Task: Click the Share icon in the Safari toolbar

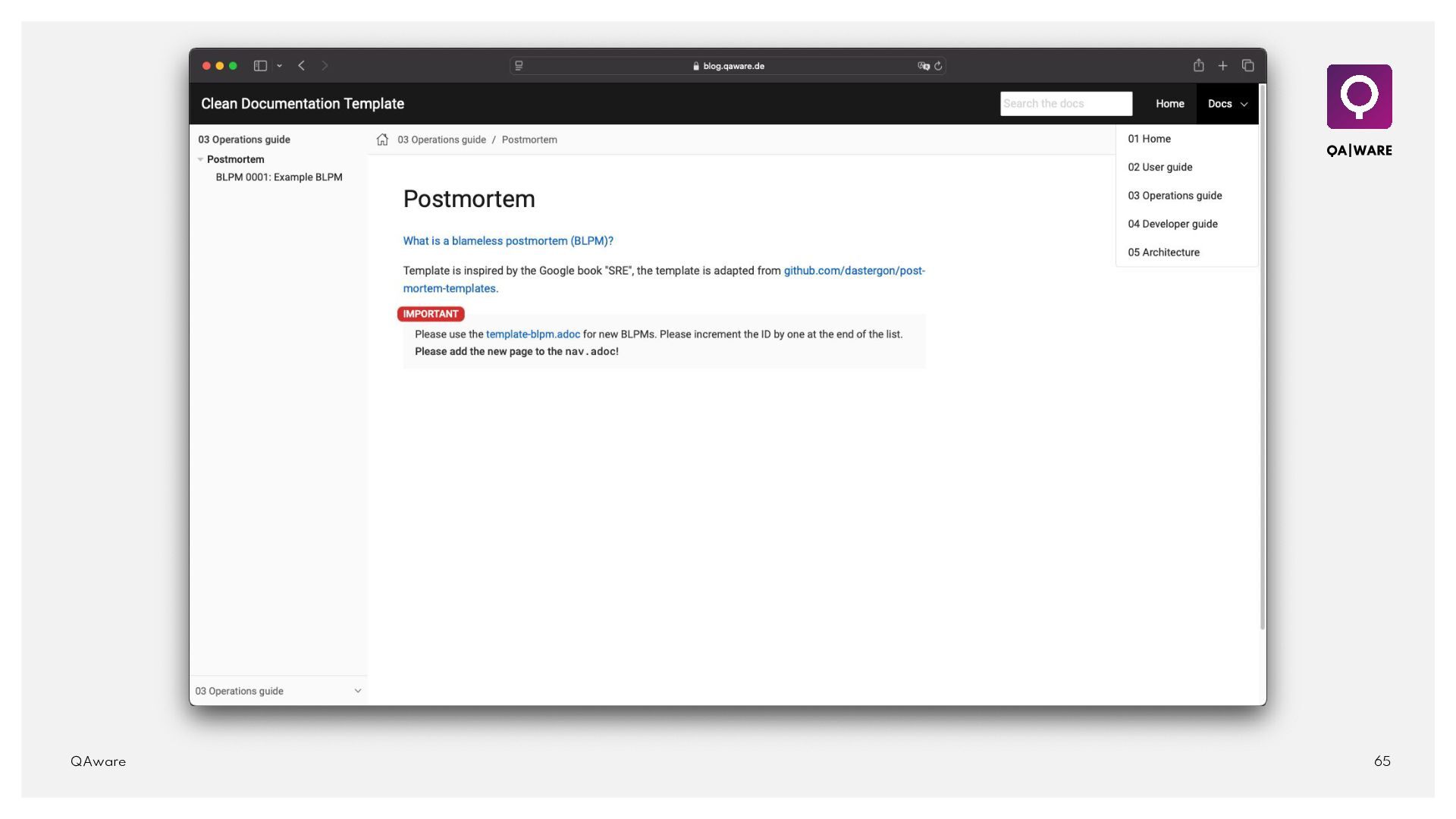Action: [x=1198, y=66]
